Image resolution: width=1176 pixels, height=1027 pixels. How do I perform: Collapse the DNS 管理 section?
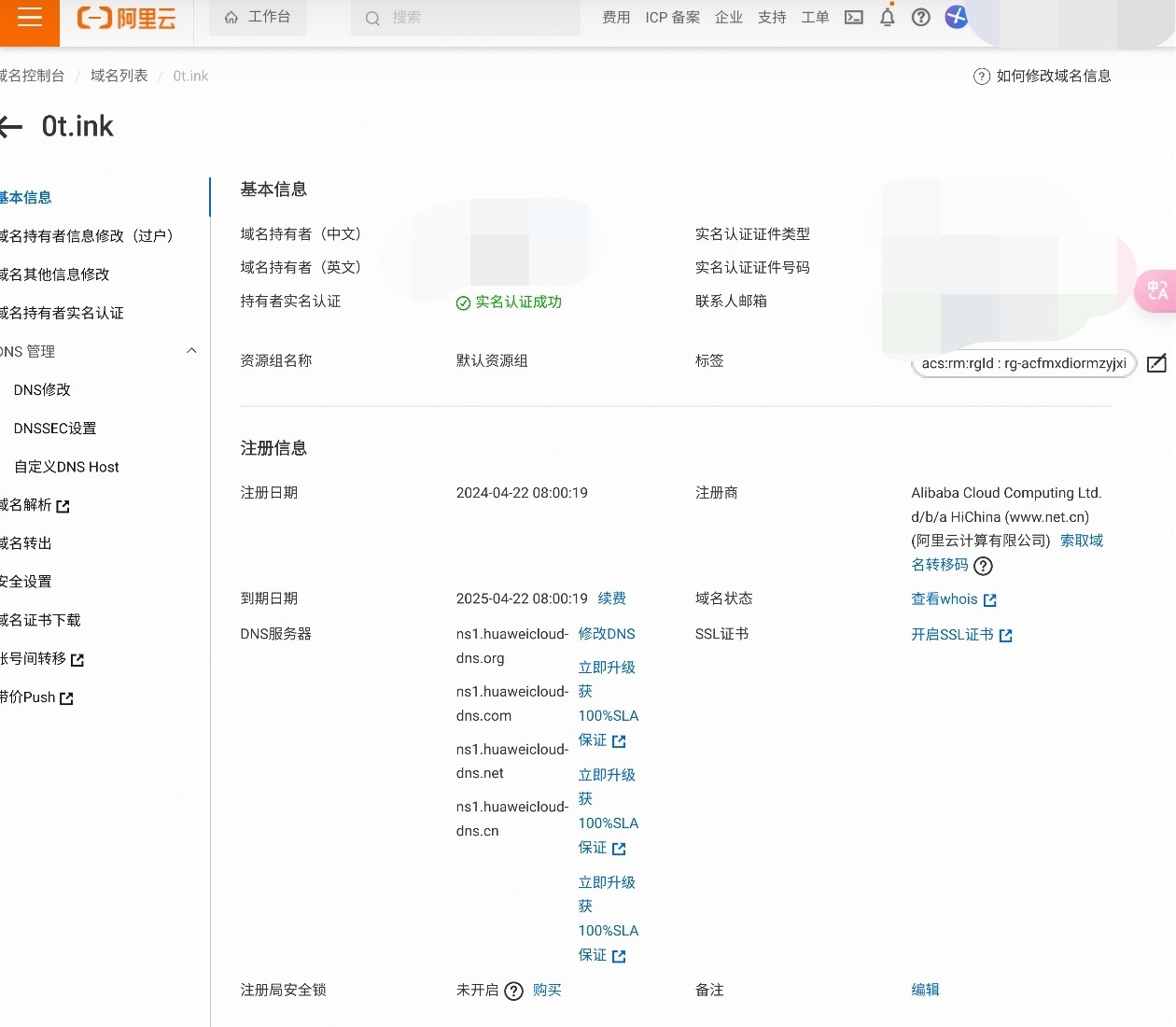[x=191, y=351]
